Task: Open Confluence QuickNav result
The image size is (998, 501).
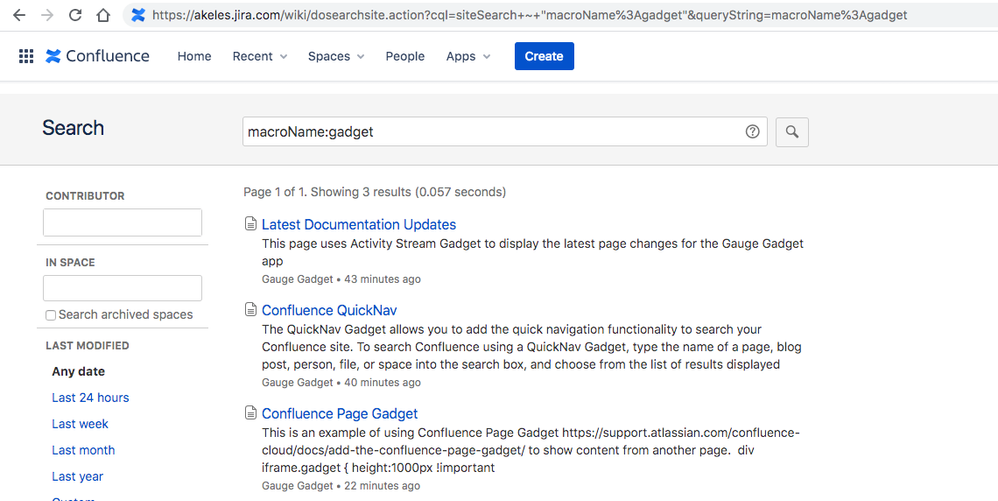Action: (x=330, y=310)
